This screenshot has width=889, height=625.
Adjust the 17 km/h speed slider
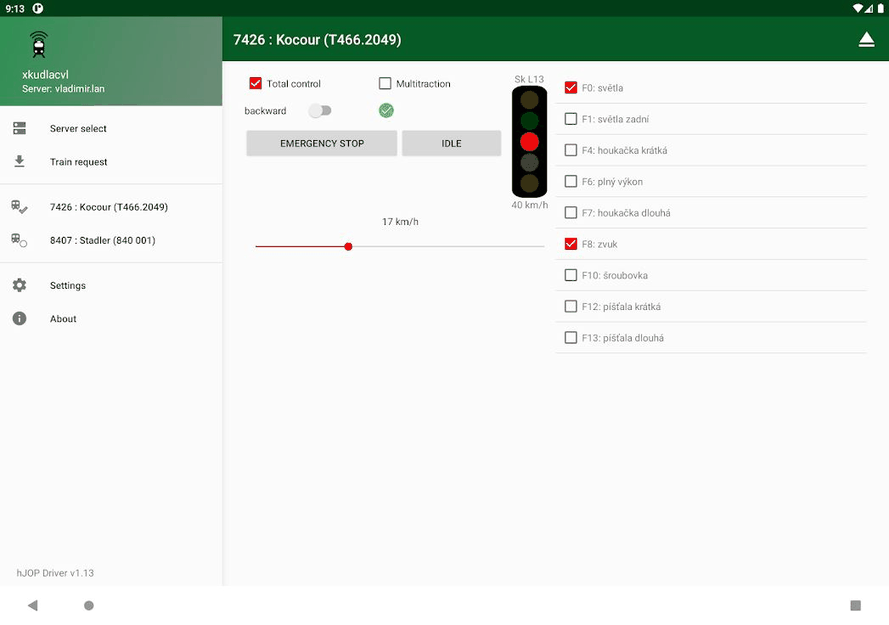(x=348, y=246)
